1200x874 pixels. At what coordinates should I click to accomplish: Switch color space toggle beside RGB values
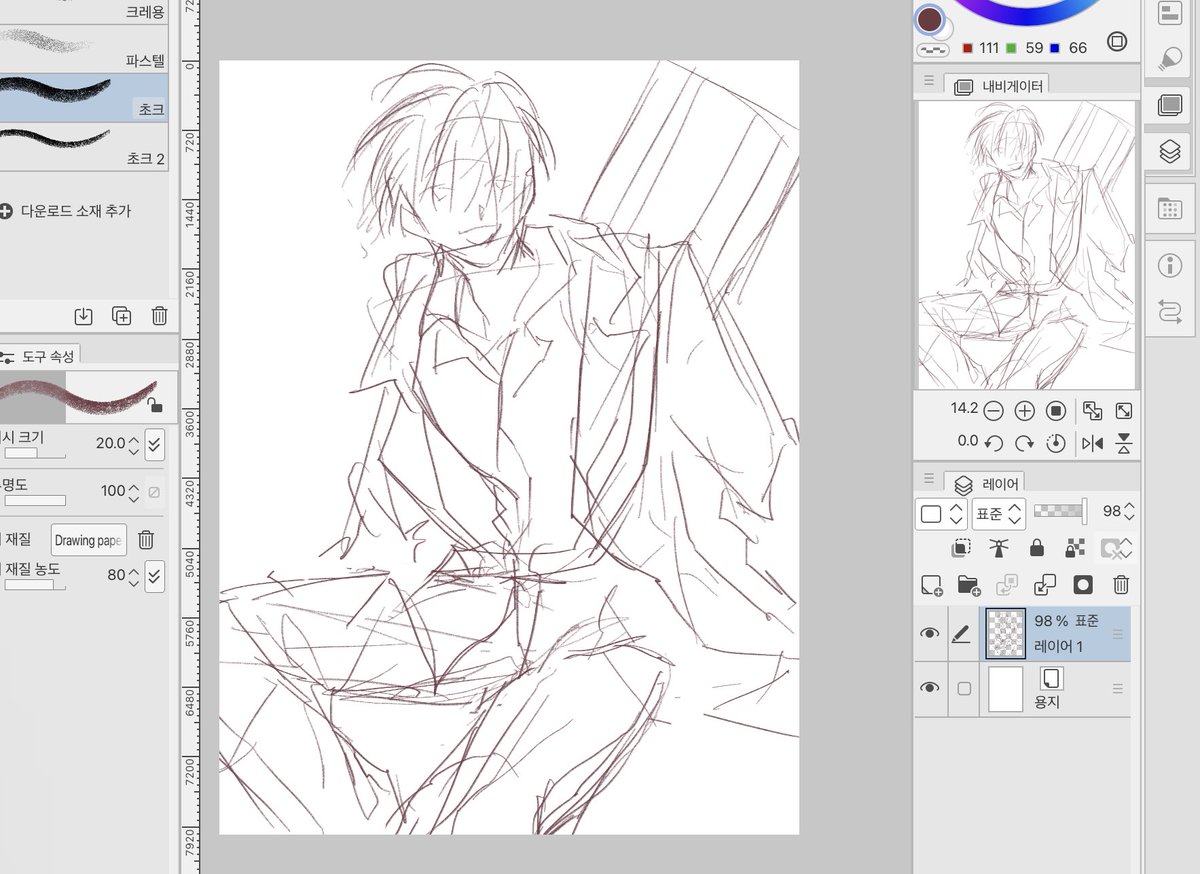pos(1117,42)
